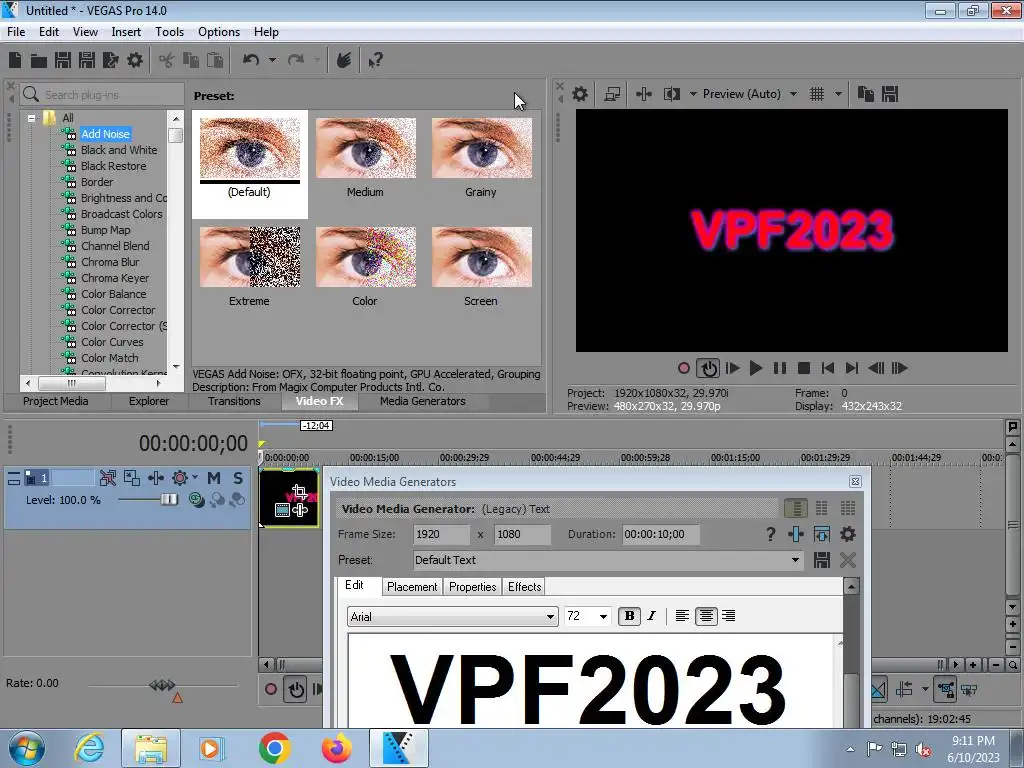Screen dimensions: 1024x768
Task: Toggle Italic formatting in text editor
Action: [x=651, y=616]
